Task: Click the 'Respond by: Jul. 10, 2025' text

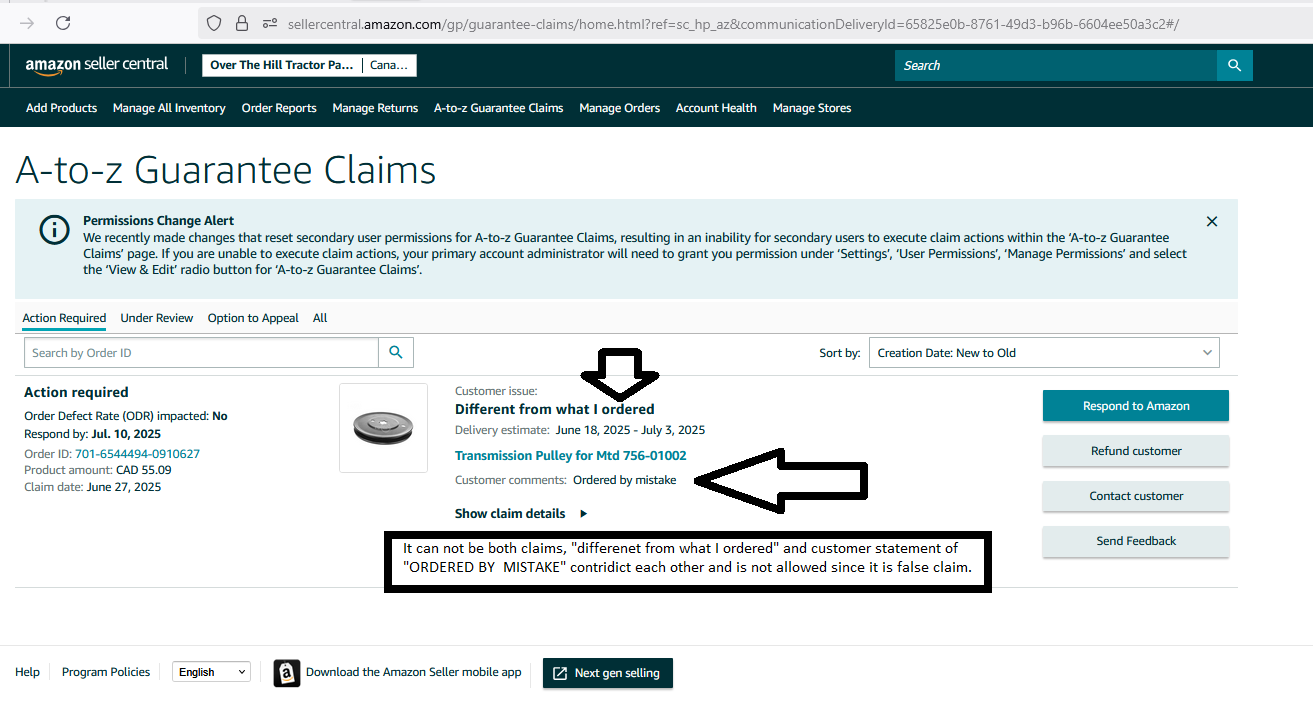Action: click(92, 434)
